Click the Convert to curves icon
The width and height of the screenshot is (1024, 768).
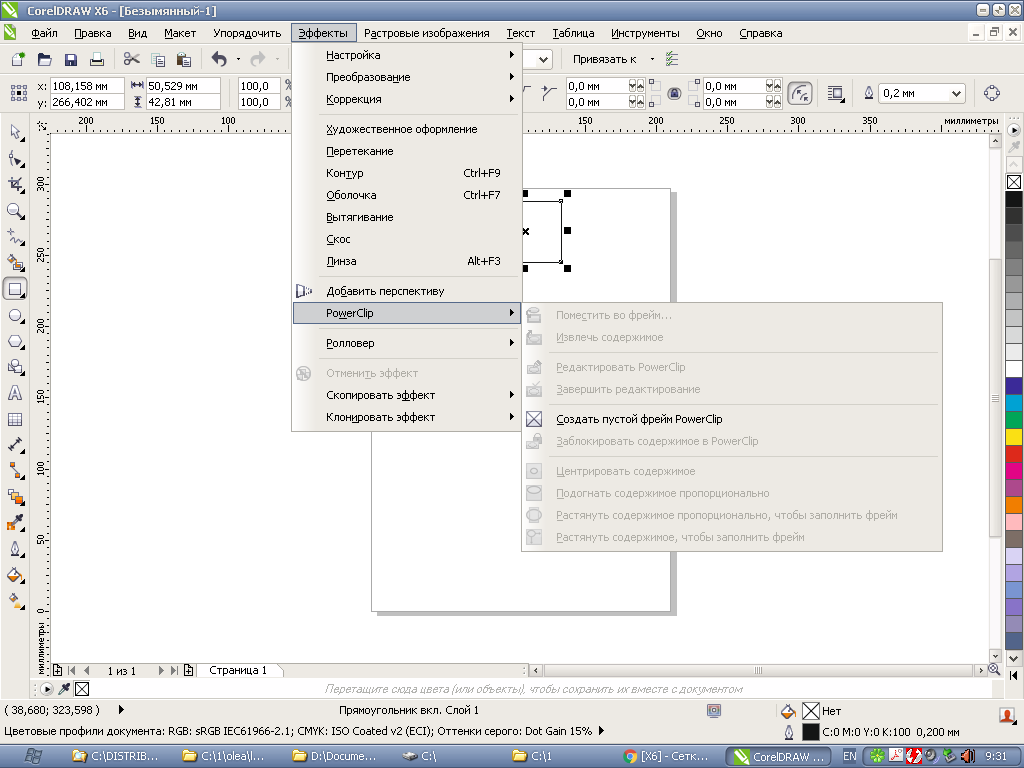[x=991, y=93]
